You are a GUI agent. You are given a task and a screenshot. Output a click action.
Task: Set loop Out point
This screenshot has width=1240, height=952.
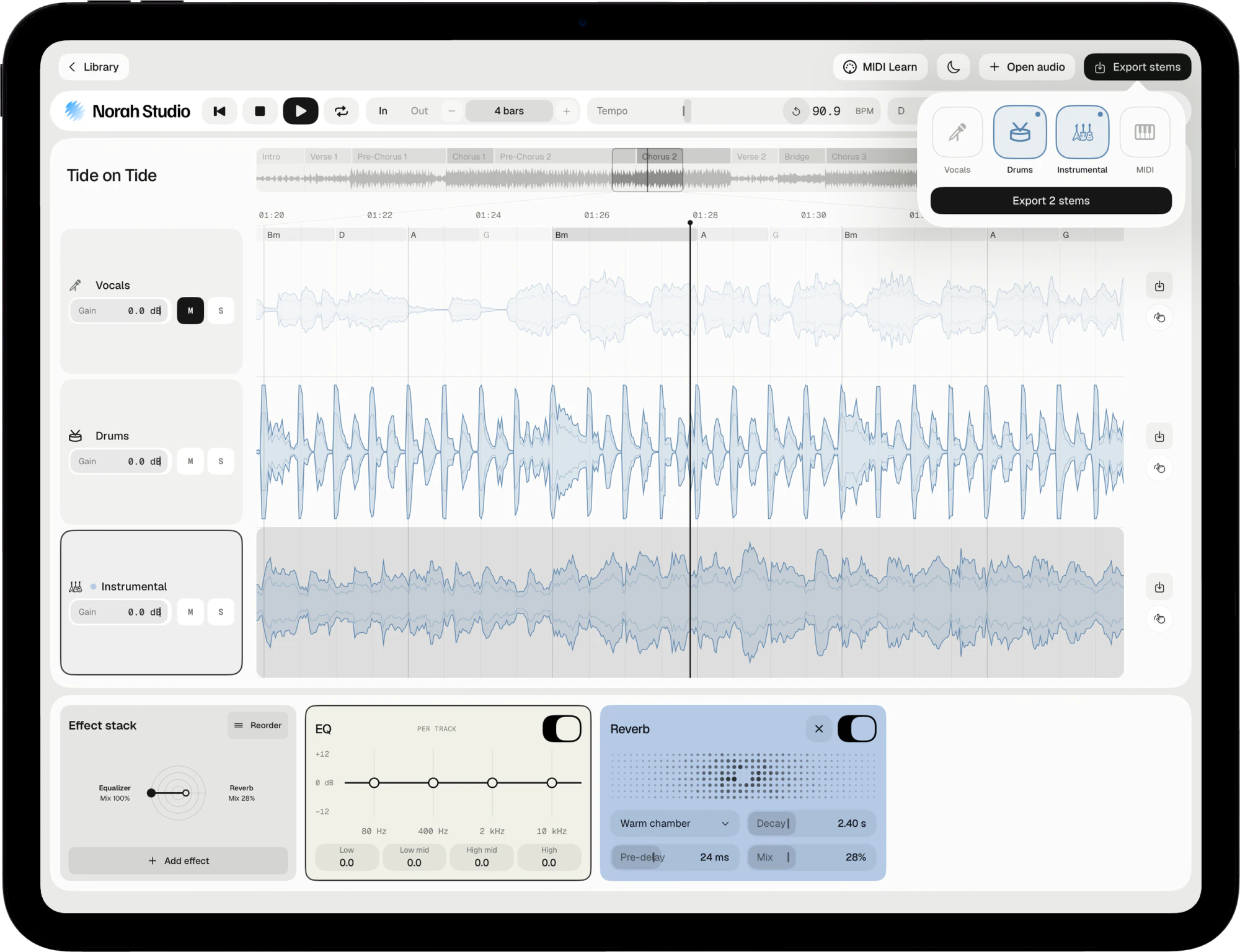tap(419, 111)
